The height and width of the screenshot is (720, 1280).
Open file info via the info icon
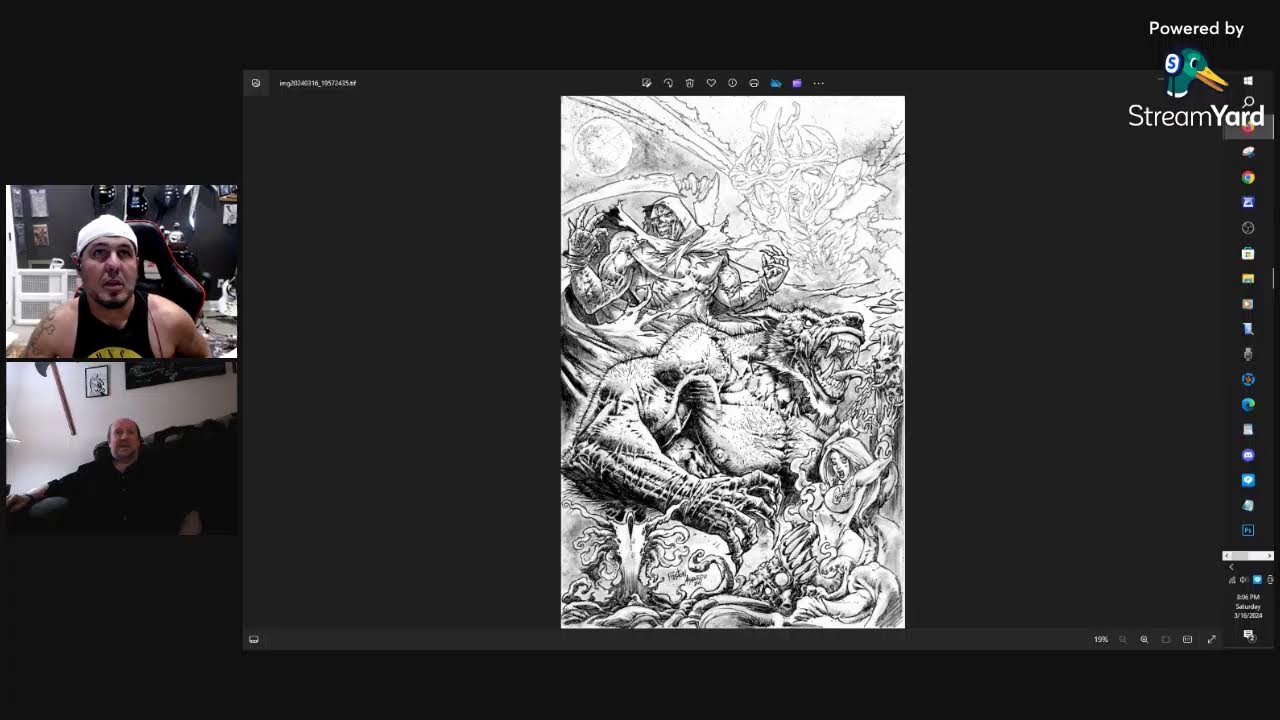coord(732,83)
